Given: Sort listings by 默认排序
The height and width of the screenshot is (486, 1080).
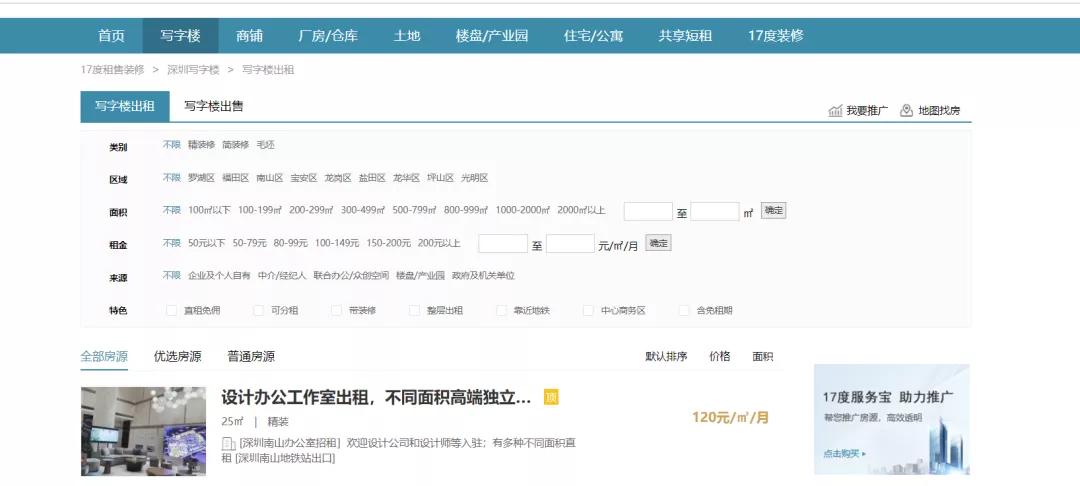Looking at the screenshot, I should point(666,357).
